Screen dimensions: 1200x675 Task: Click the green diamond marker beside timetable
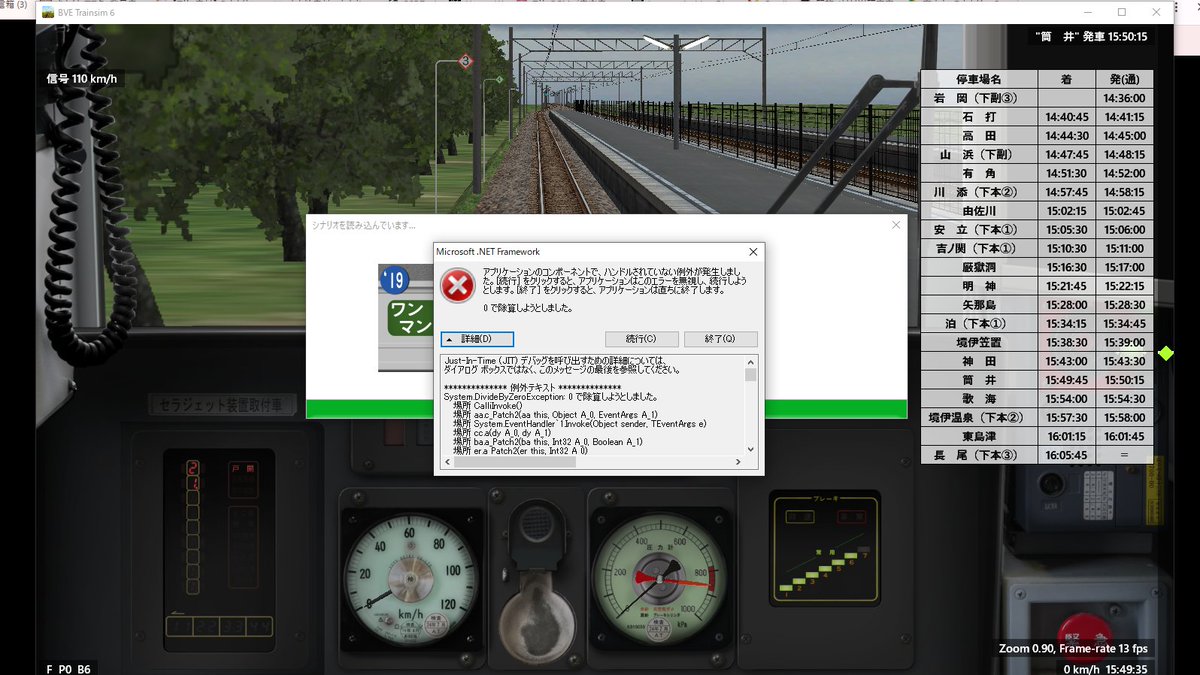click(x=1165, y=354)
